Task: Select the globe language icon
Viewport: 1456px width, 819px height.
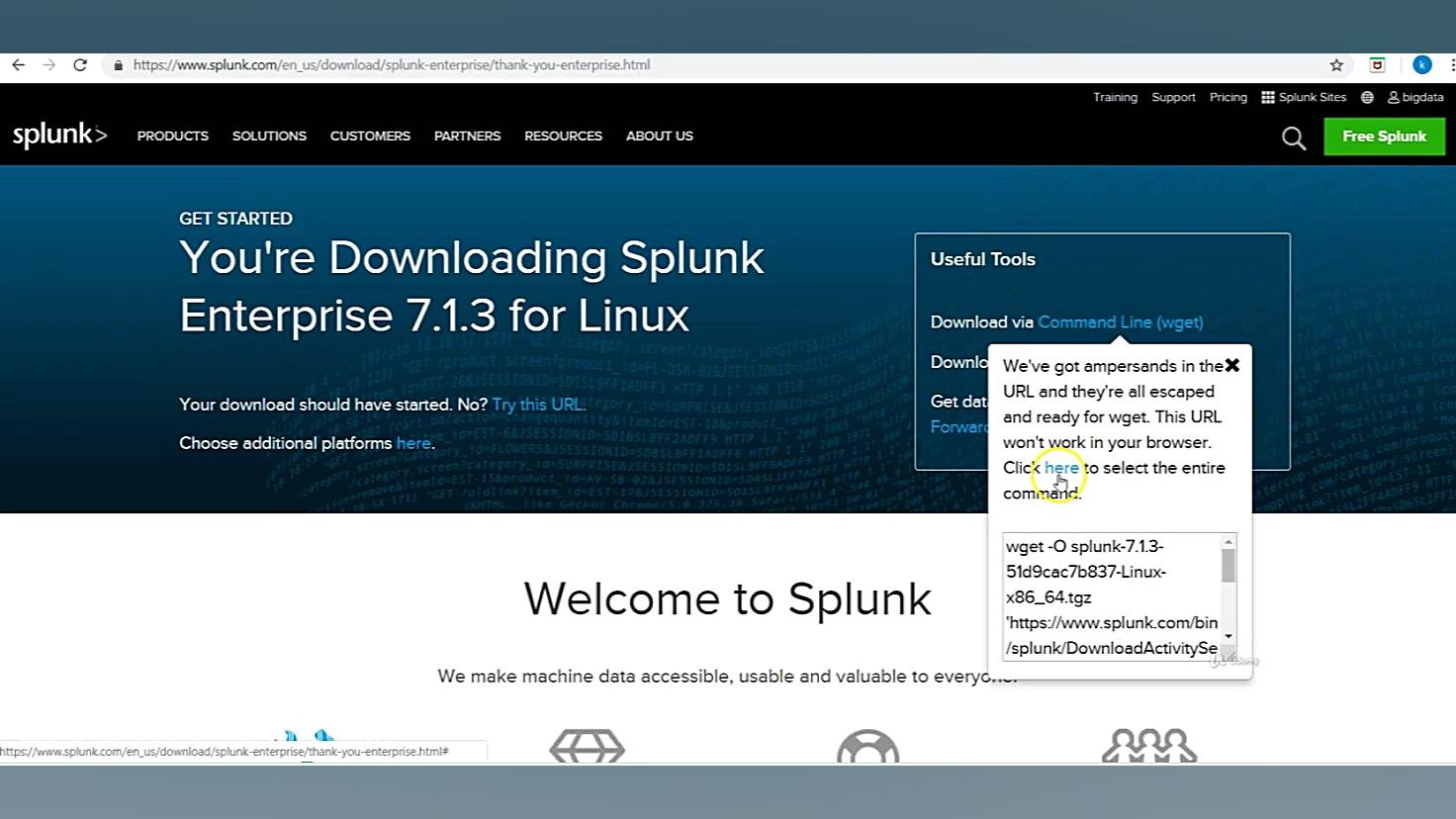Action: 1366,97
